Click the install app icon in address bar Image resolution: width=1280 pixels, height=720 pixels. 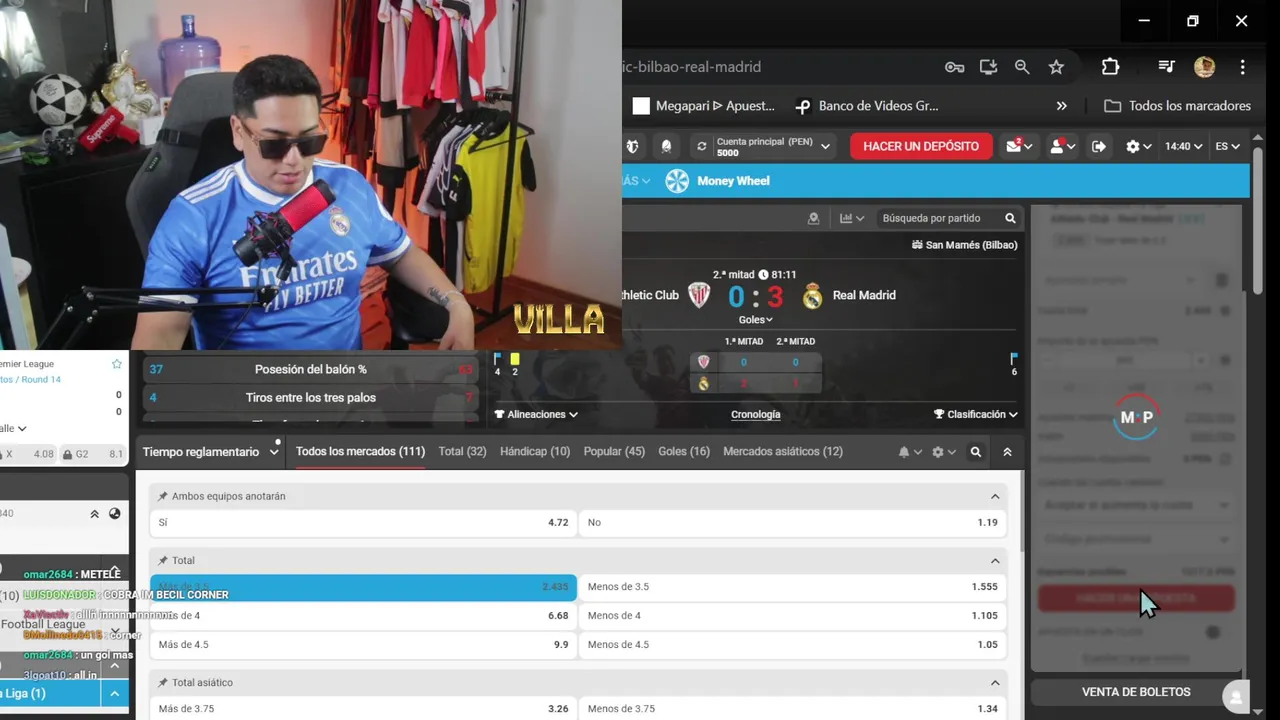coord(988,67)
